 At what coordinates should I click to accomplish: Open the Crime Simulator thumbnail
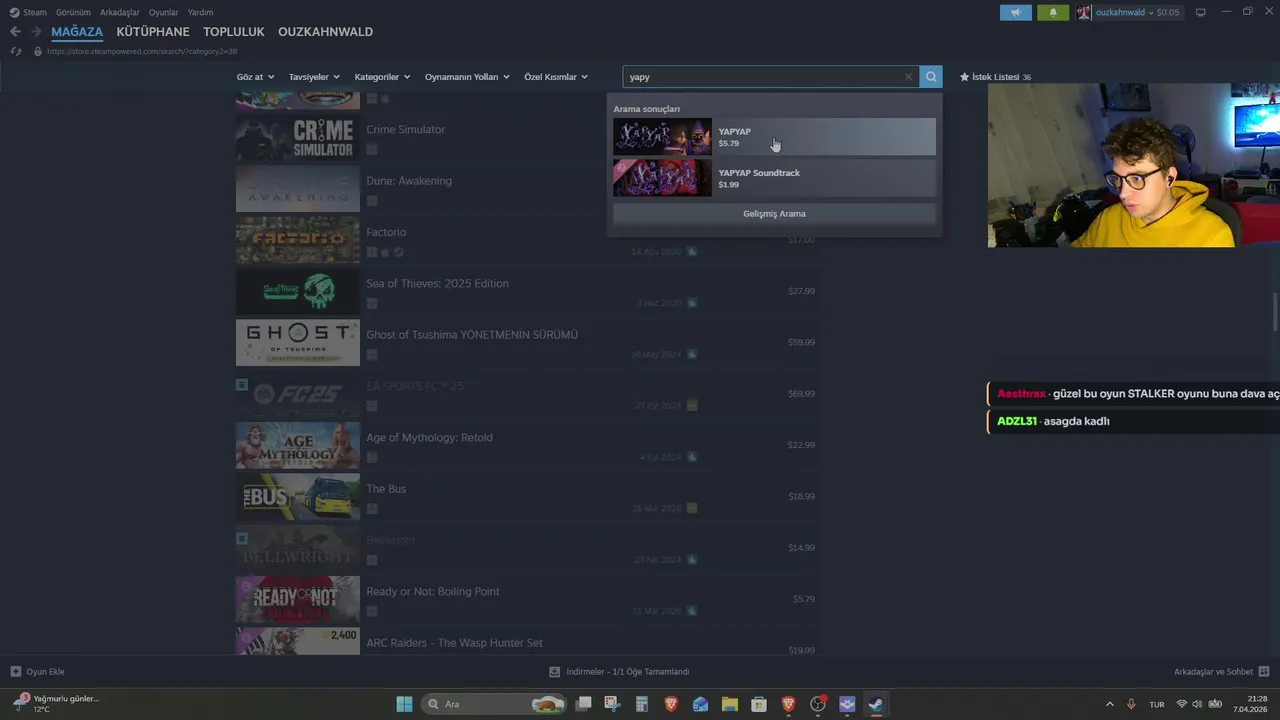pyautogui.click(x=298, y=137)
